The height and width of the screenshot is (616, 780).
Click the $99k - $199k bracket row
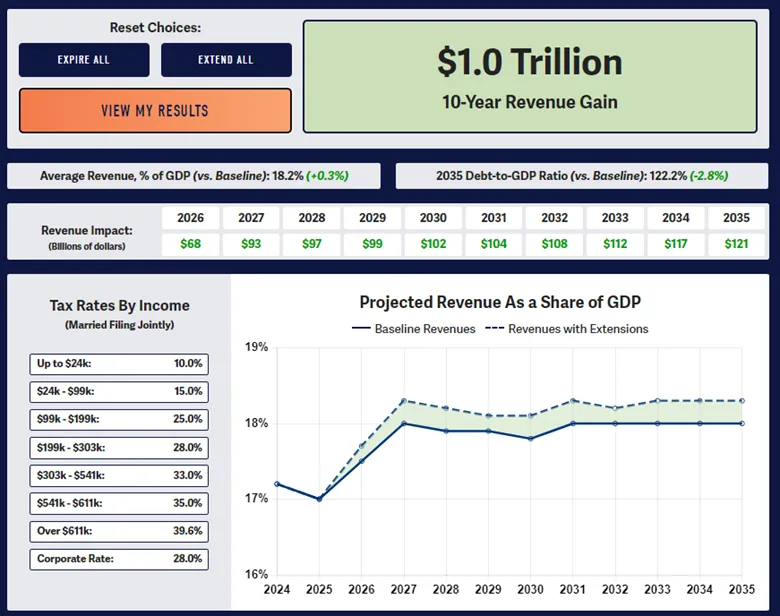coord(119,420)
